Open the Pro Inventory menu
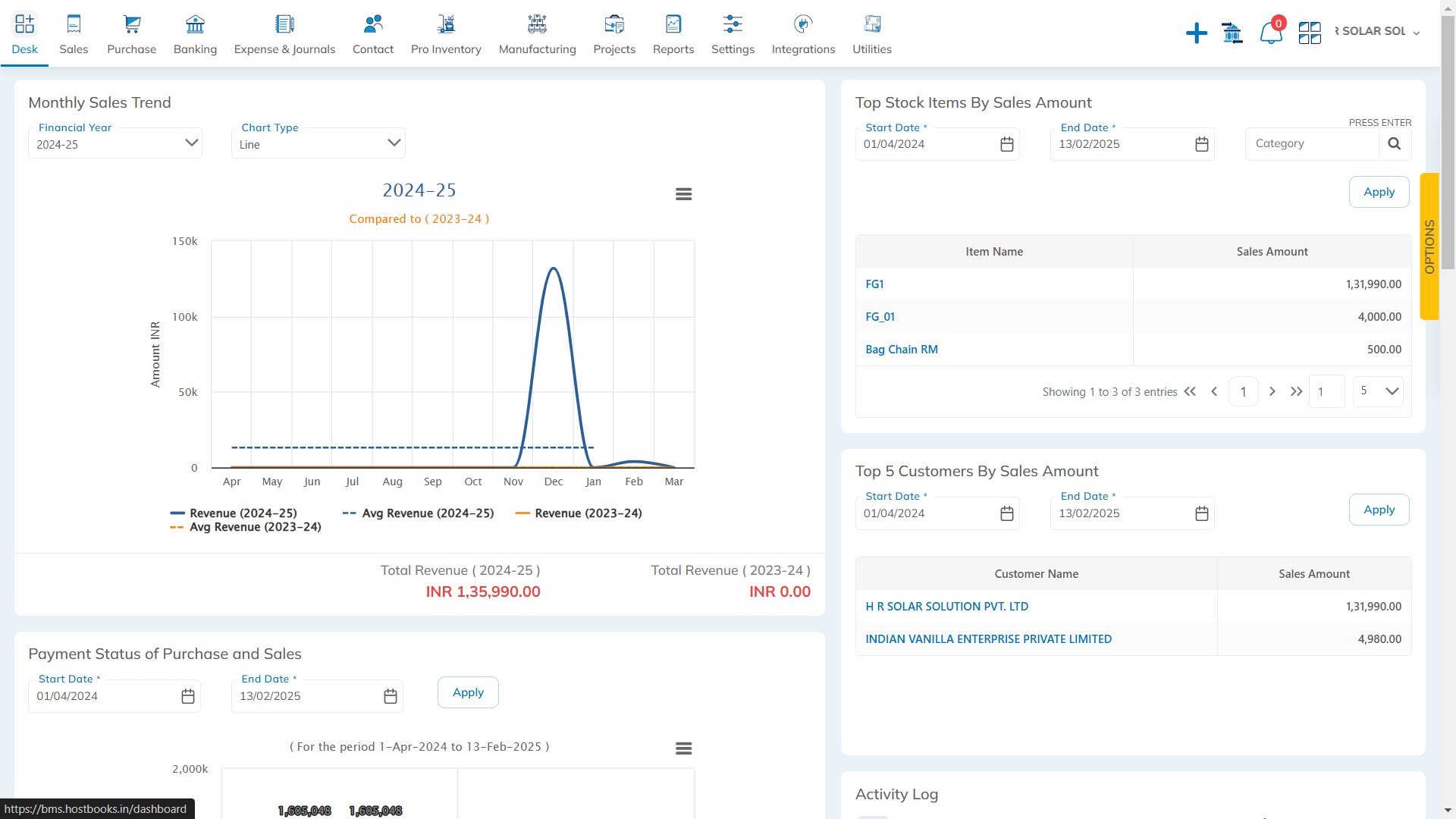Image resolution: width=1456 pixels, height=819 pixels. (x=446, y=34)
